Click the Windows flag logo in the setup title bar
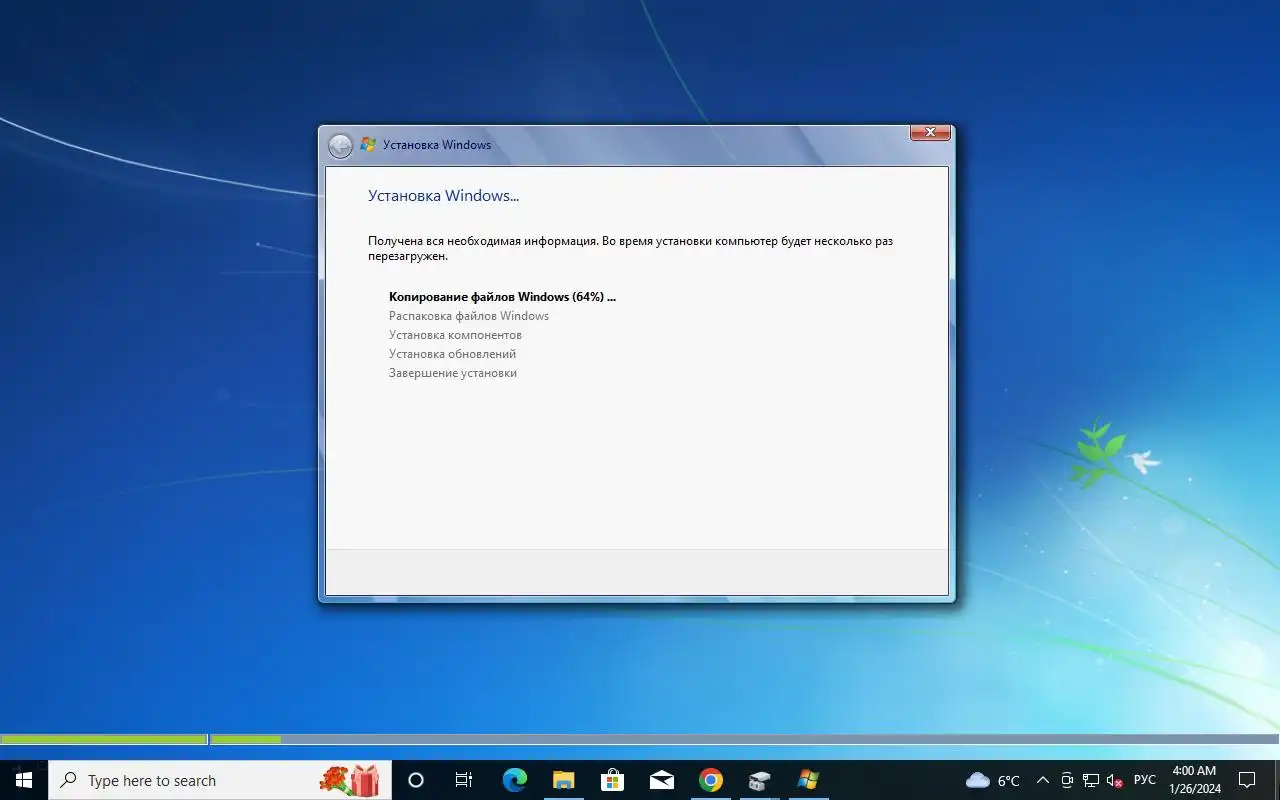1280x800 pixels. pos(368,144)
